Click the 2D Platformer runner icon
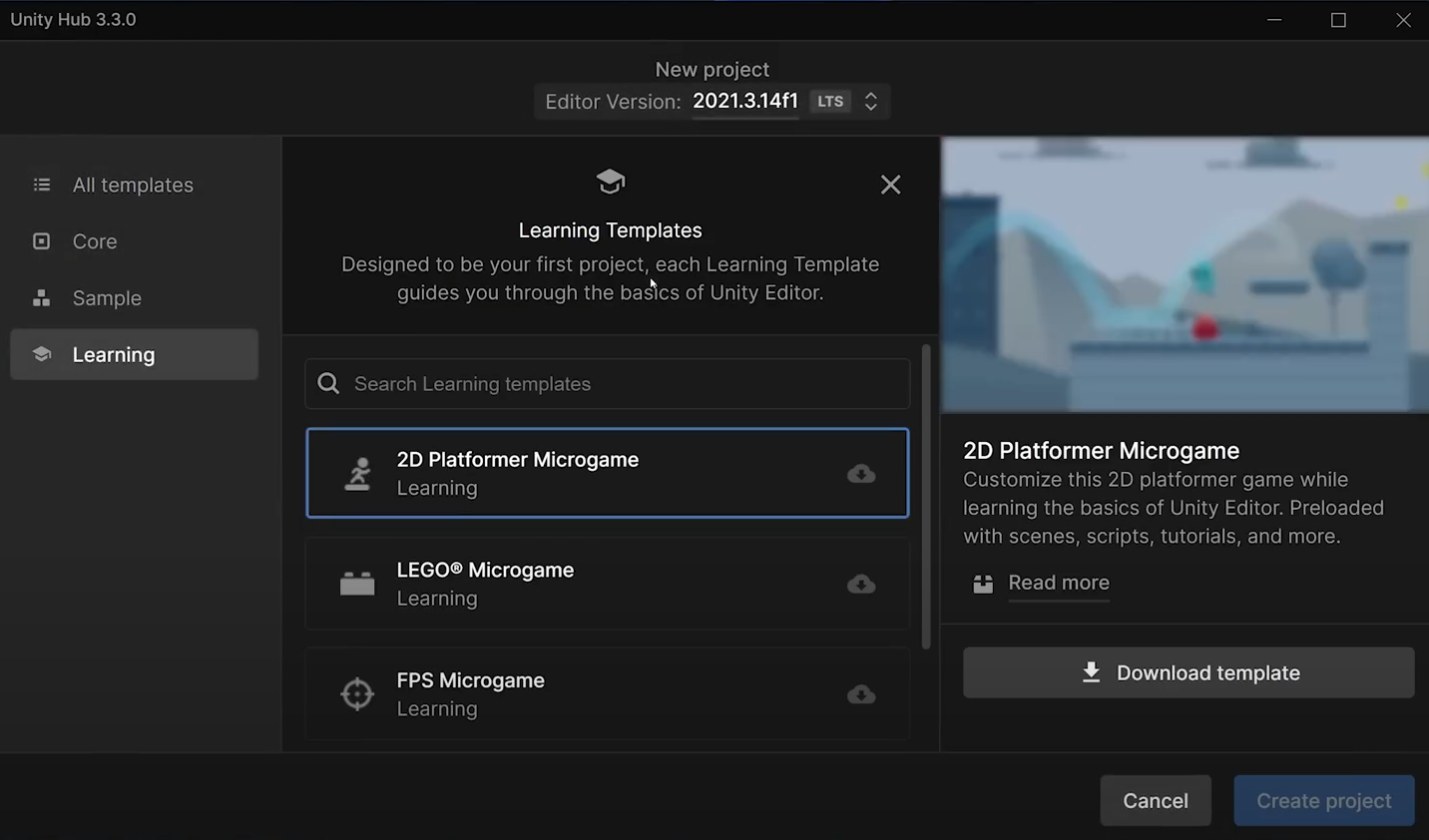The image size is (1429, 840). coord(357,474)
